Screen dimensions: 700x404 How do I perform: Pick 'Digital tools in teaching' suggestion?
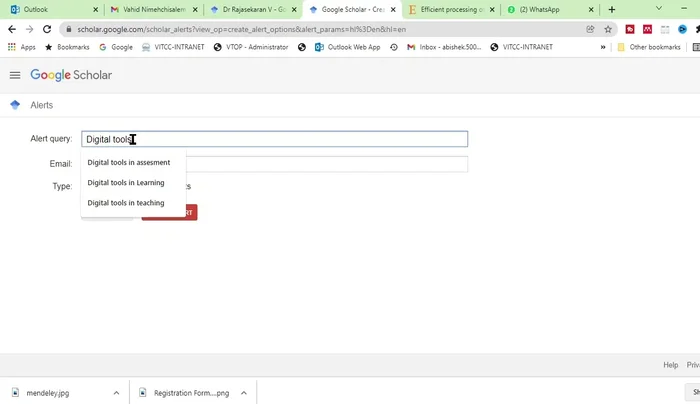pos(125,203)
